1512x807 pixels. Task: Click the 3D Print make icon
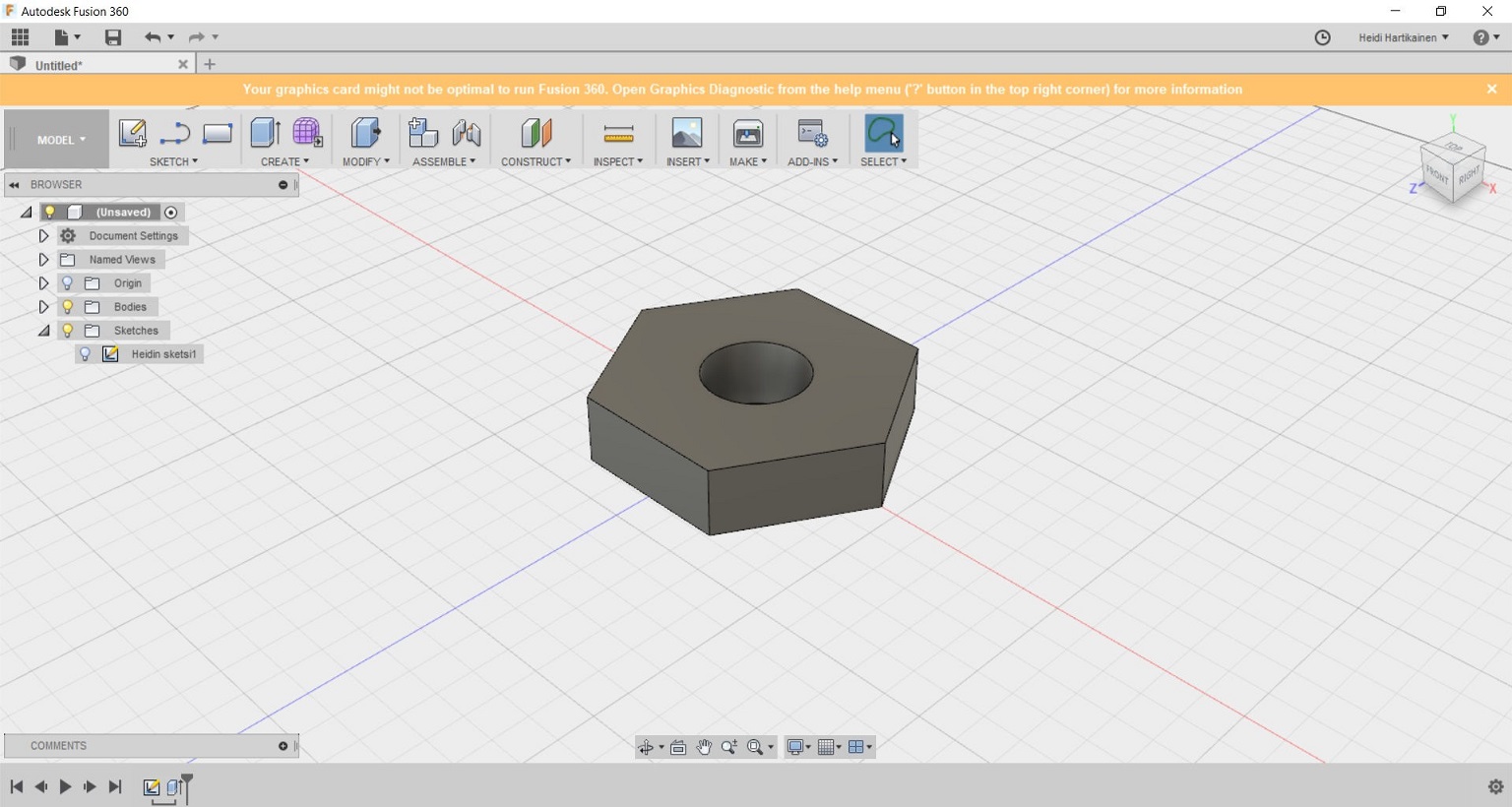click(x=748, y=133)
